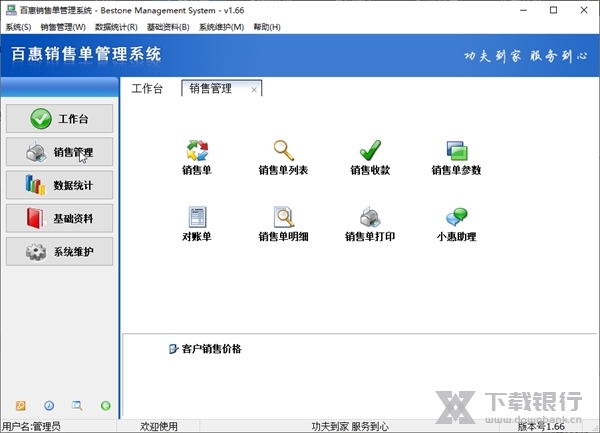Click the blue clock icon in sidebar bottom
This screenshot has height=433, width=600.
tap(49, 405)
